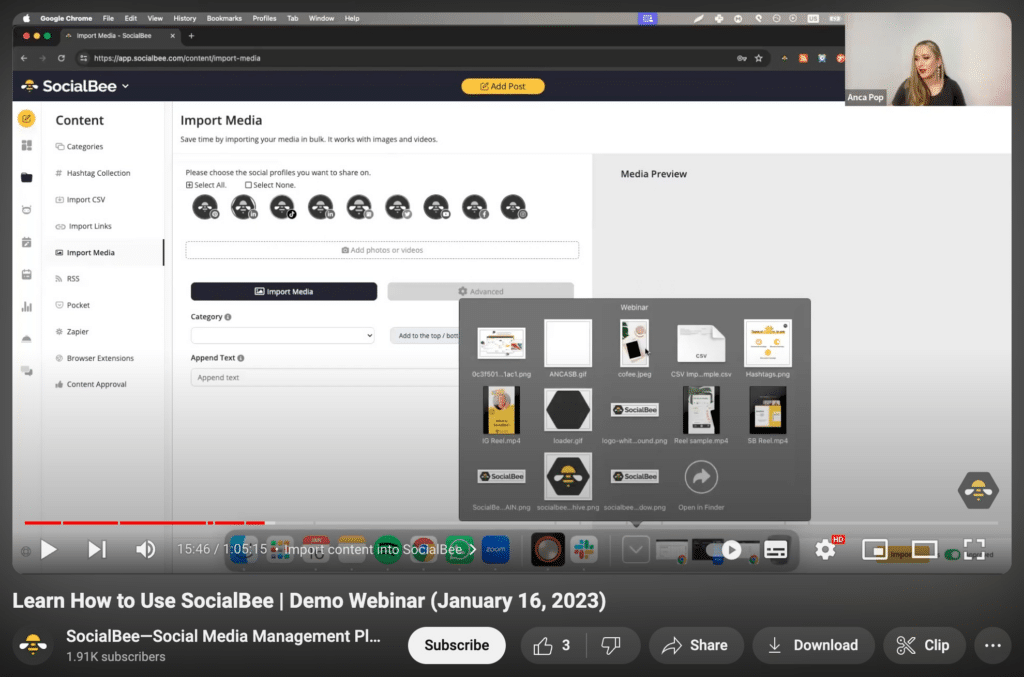Open SocialBee logo workspace dropdown
Viewport: 1024px width, 677px height.
[75, 86]
